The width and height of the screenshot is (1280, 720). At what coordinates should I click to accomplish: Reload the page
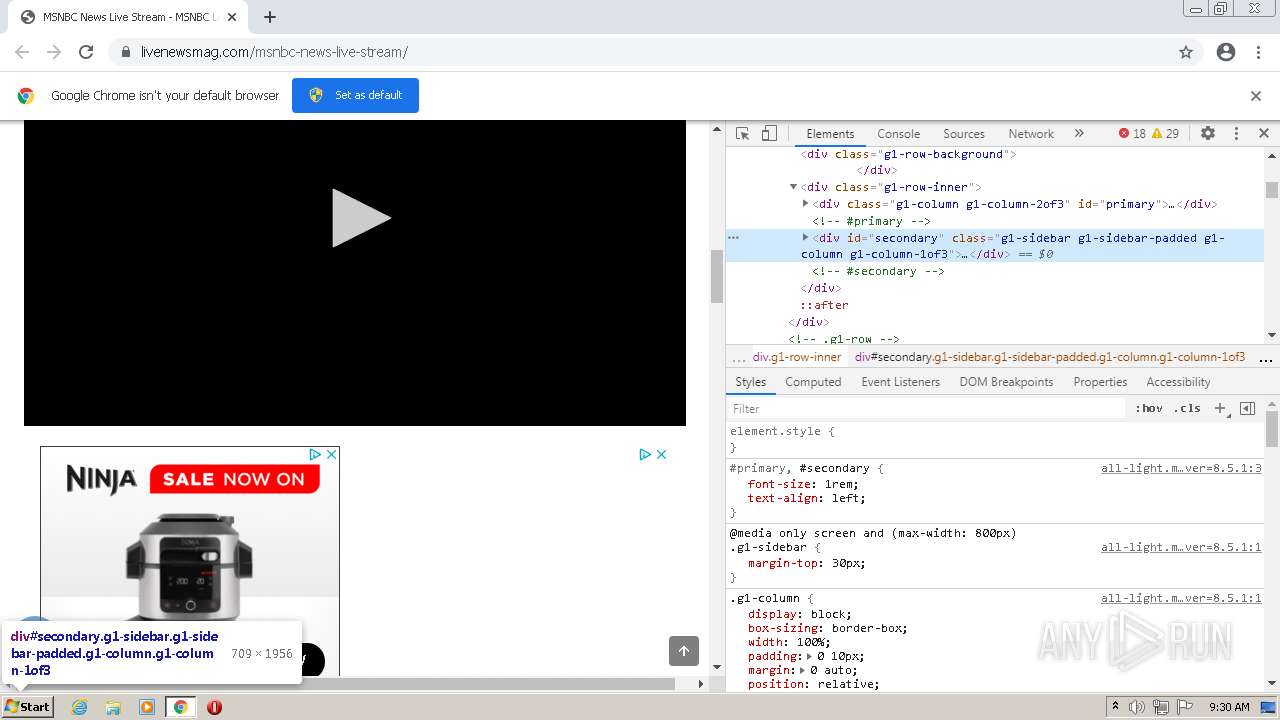coord(86,52)
